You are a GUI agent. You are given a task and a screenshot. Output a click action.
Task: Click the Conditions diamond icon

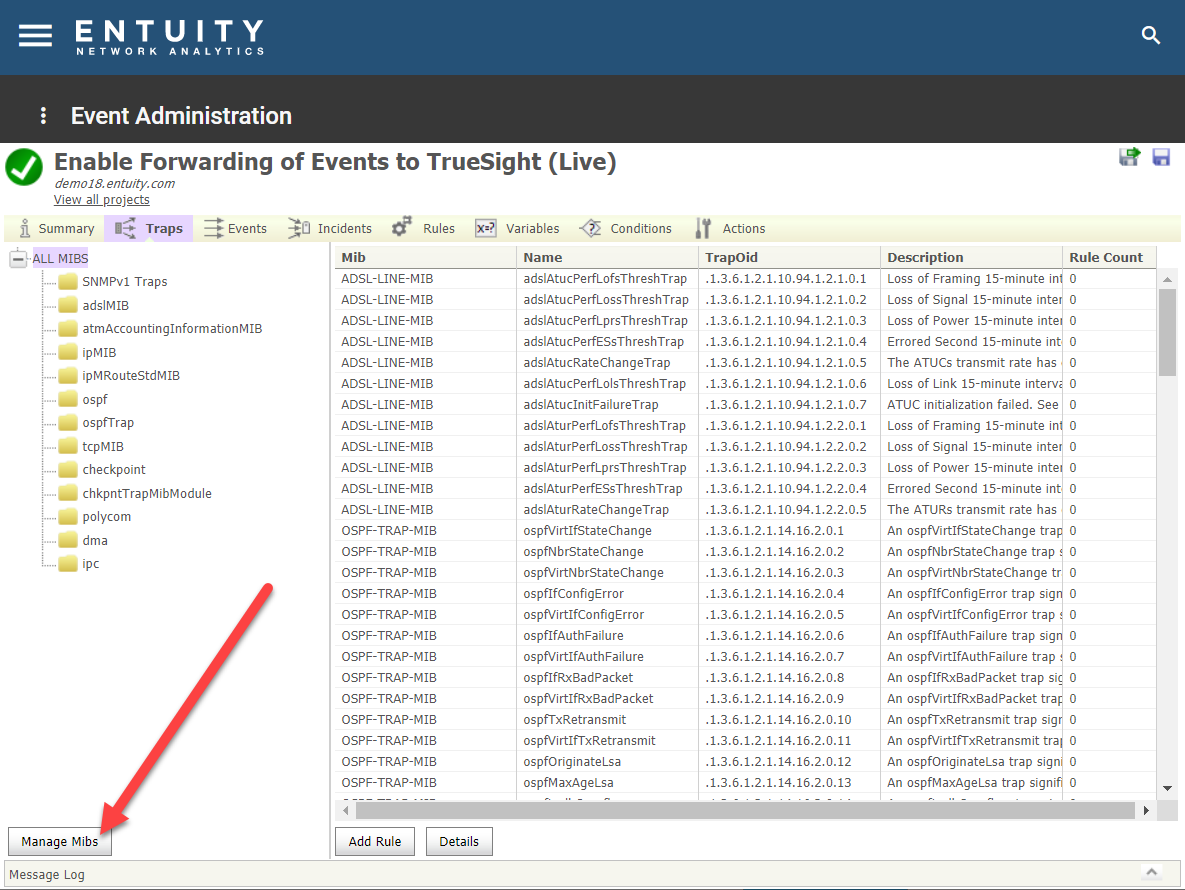pos(590,228)
